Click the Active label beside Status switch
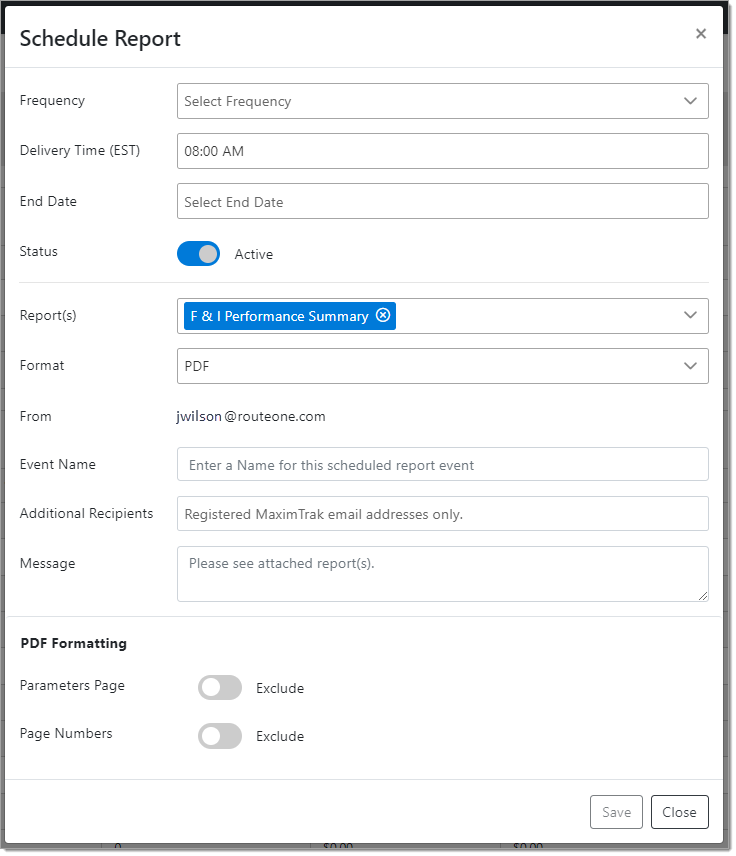Screen dimensions: 736x856 coord(254,254)
